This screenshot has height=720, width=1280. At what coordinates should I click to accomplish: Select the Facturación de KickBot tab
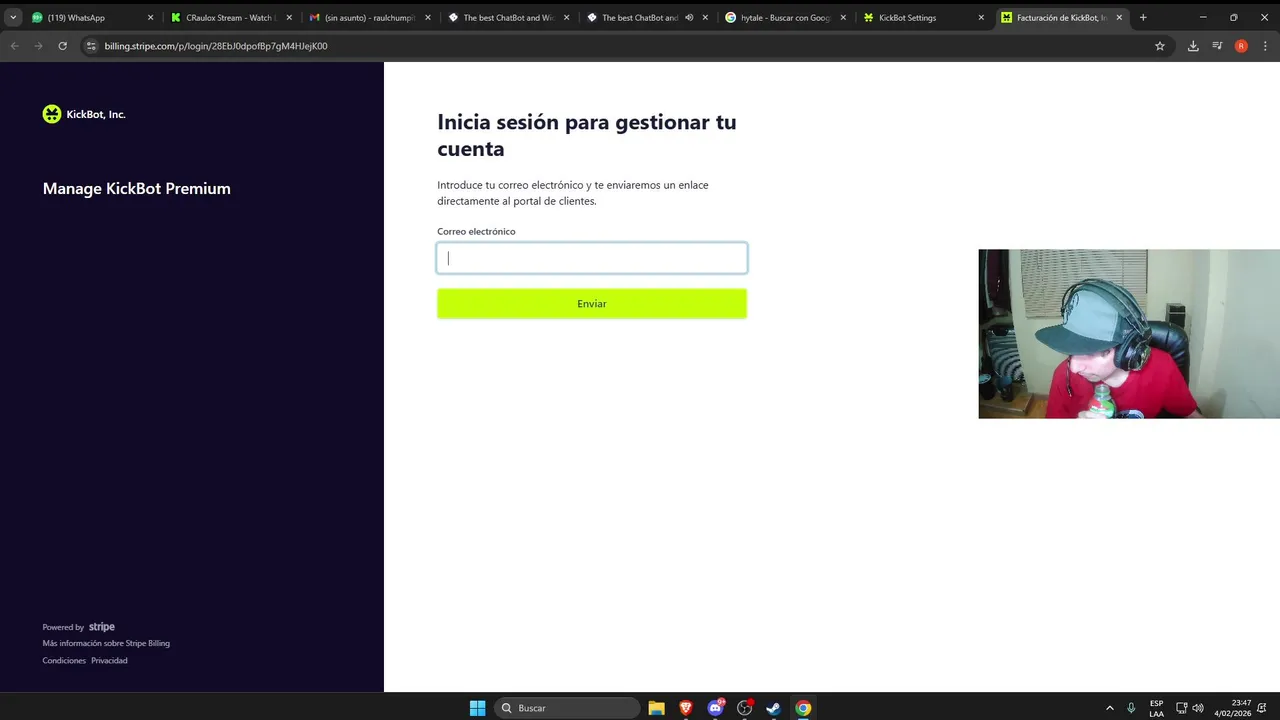click(1063, 17)
